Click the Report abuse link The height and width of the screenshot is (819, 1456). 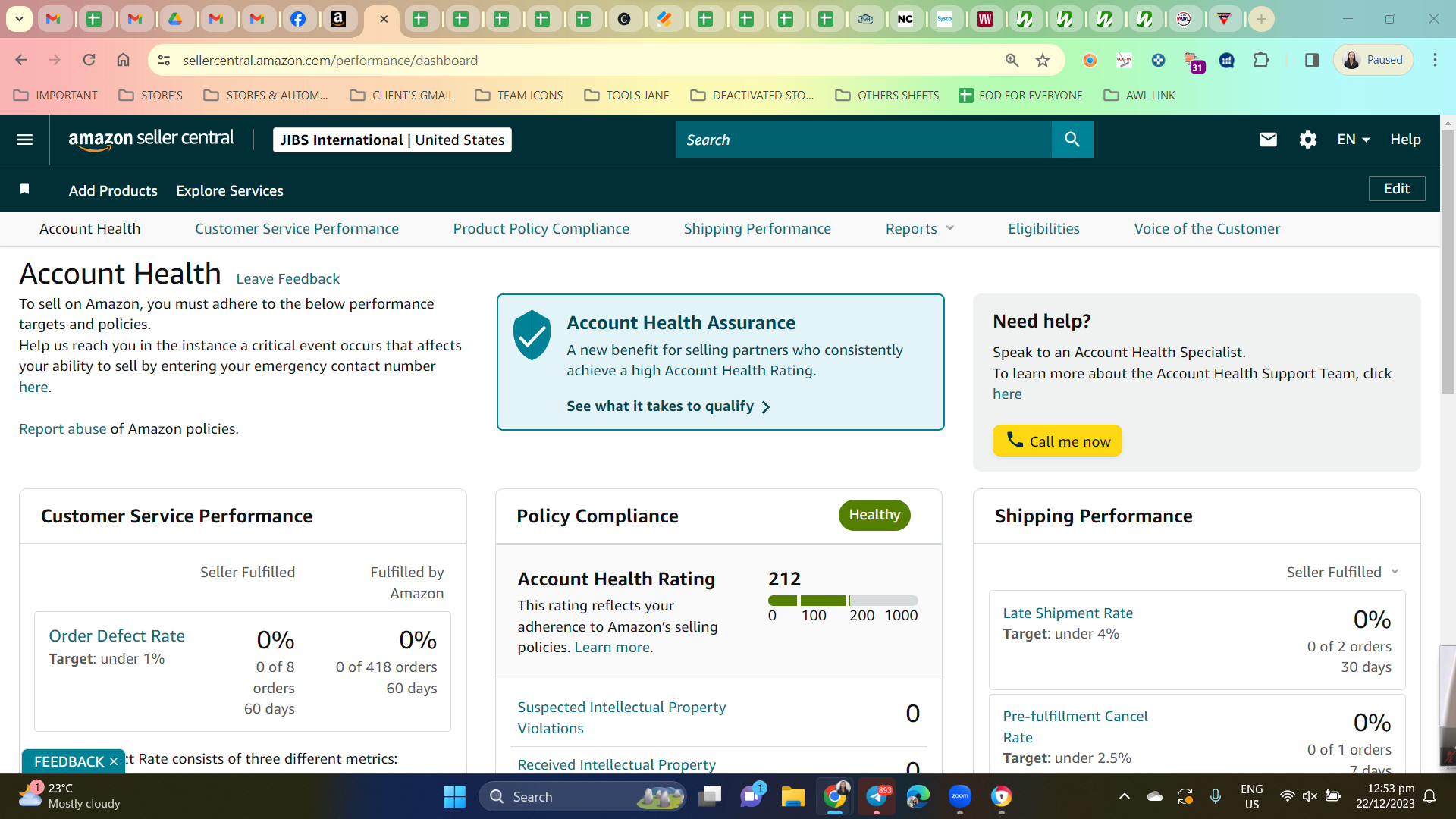(62, 428)
